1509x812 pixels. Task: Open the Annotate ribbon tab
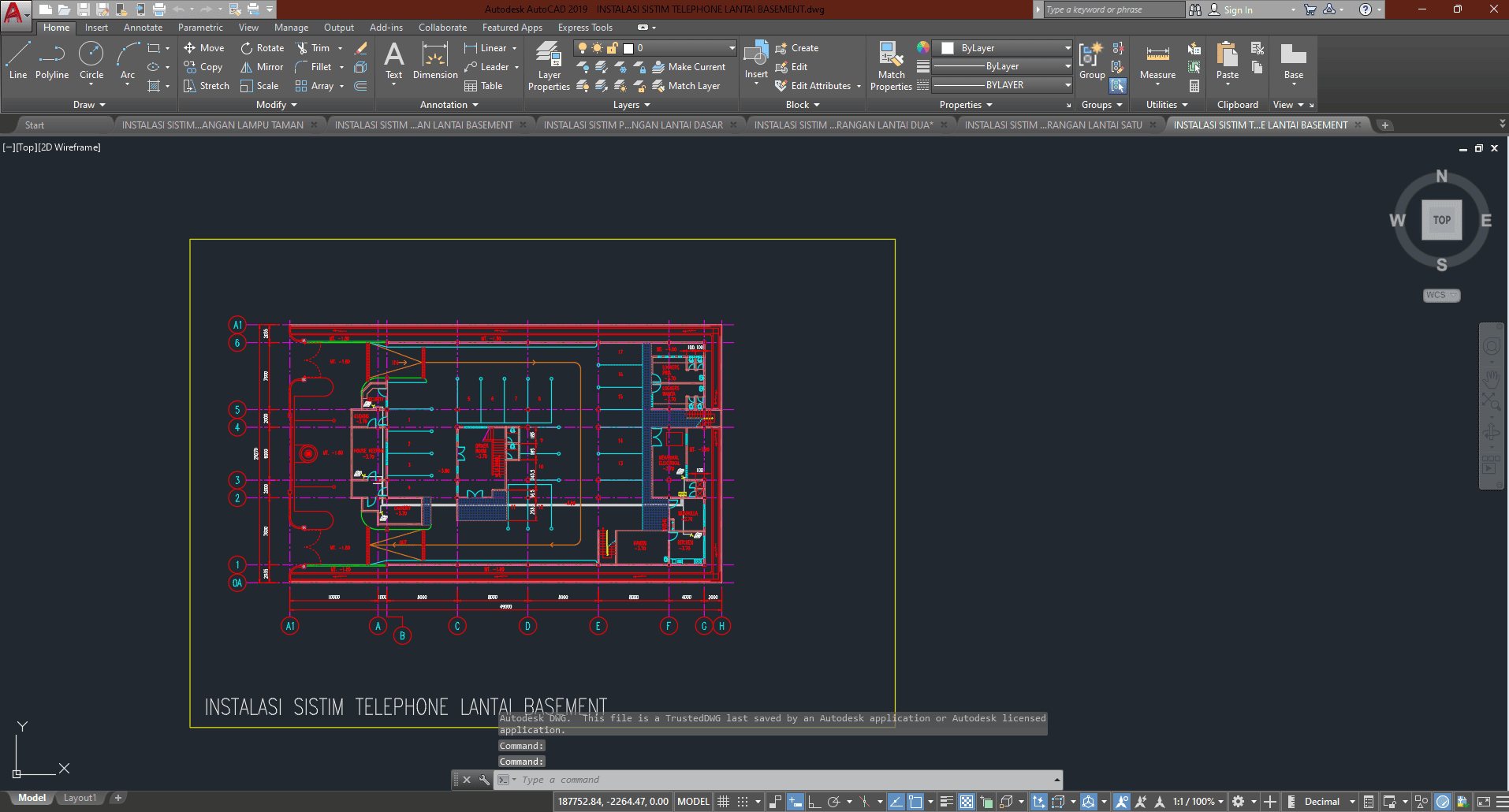(x=143, y=28)
